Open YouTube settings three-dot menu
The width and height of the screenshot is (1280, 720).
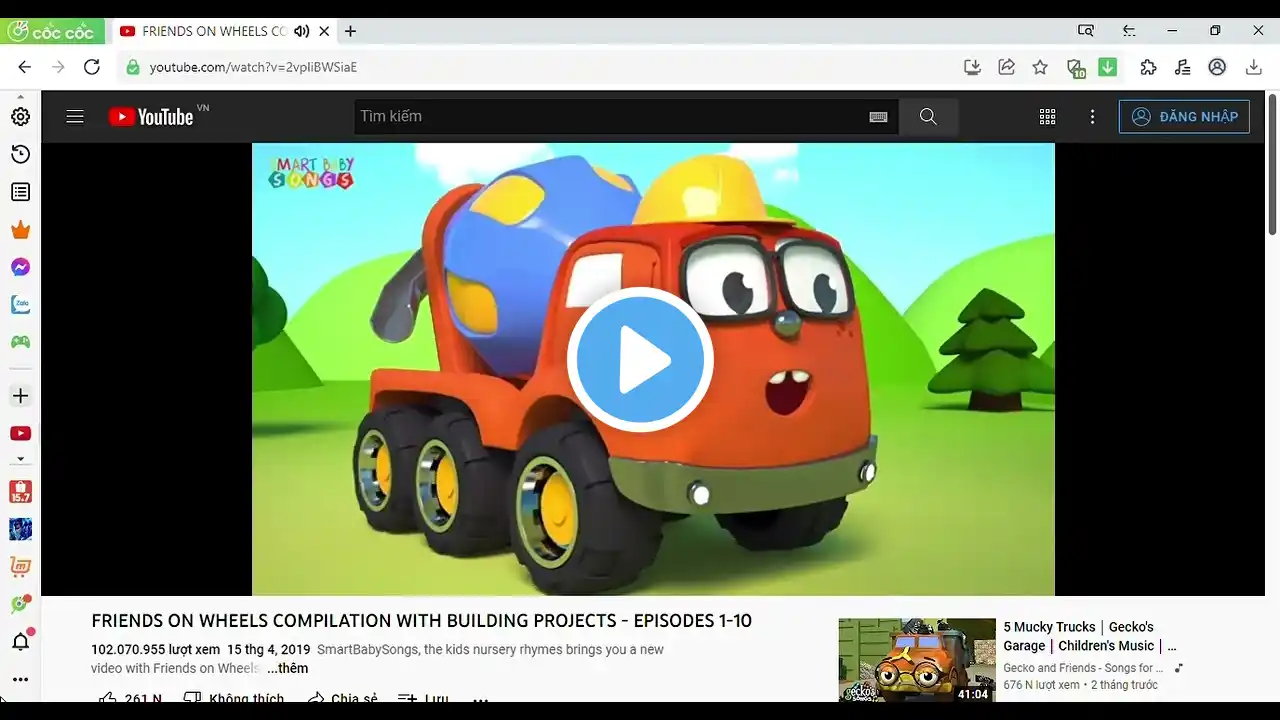pyautogui.click(x=1092, y=117)
